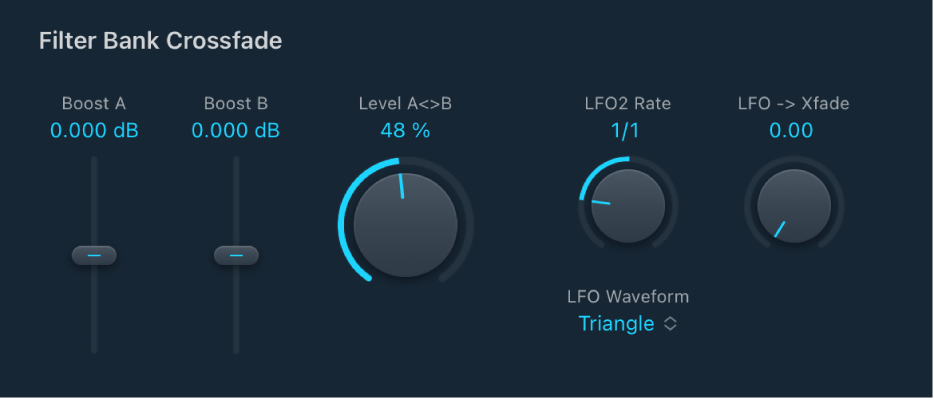Click the LFO2 Rate 1/1 value
Screen dimensions: 934x400
click(x=628, y=131)
